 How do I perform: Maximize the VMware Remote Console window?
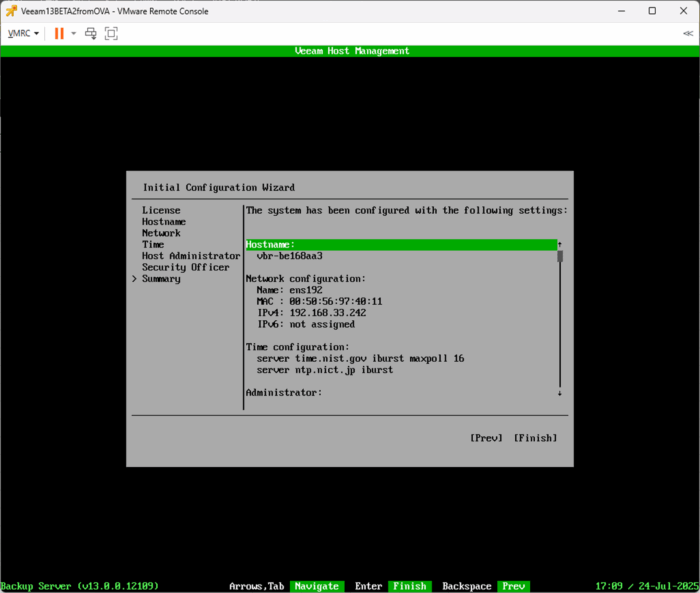tap(652, 11)
